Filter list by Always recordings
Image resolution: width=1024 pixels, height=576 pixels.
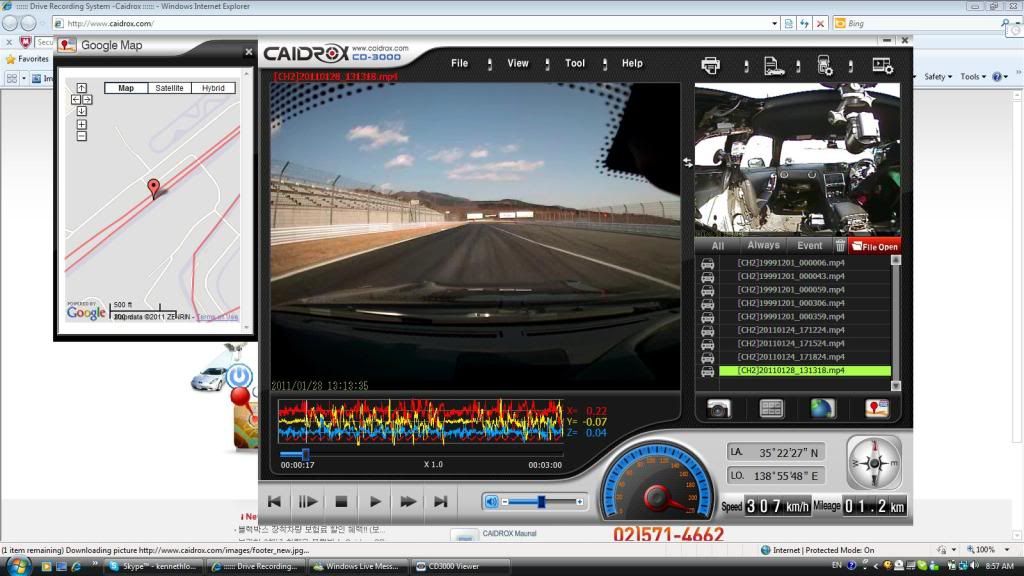(x=763, y=245)
